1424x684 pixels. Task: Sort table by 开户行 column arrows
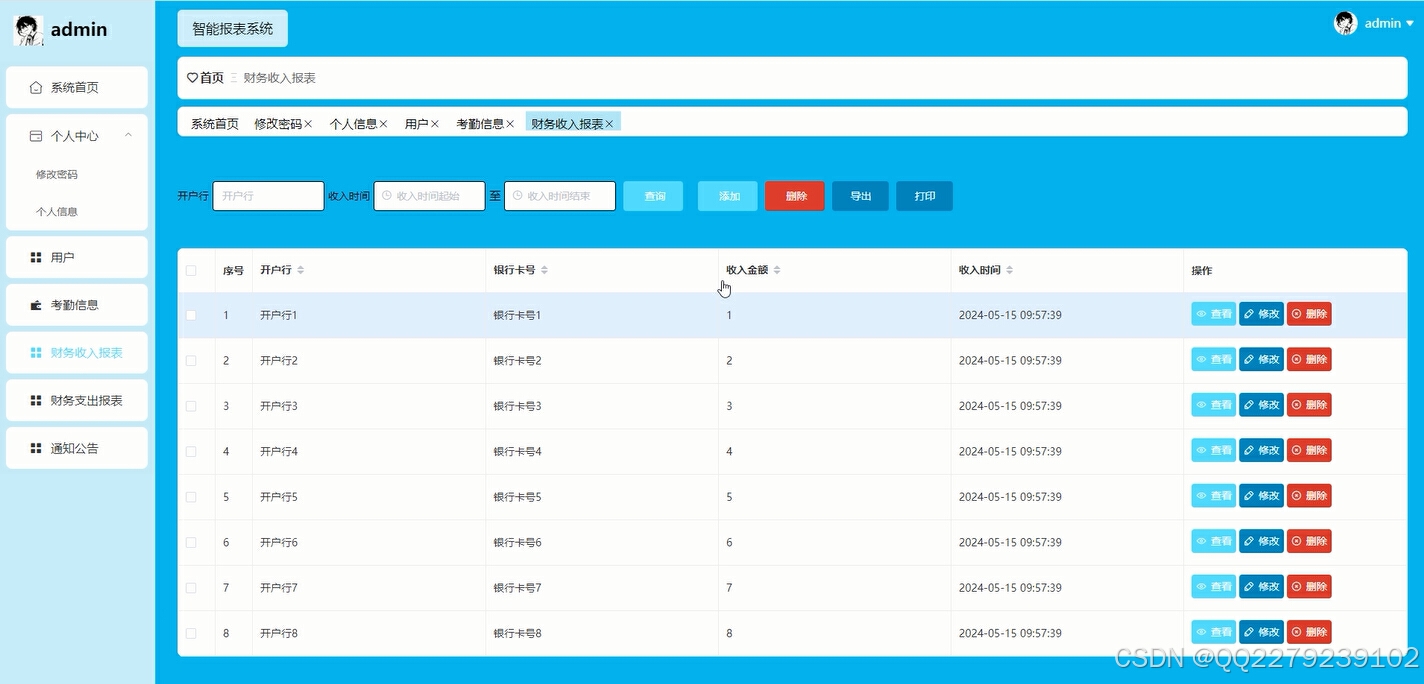click(301, 271)
